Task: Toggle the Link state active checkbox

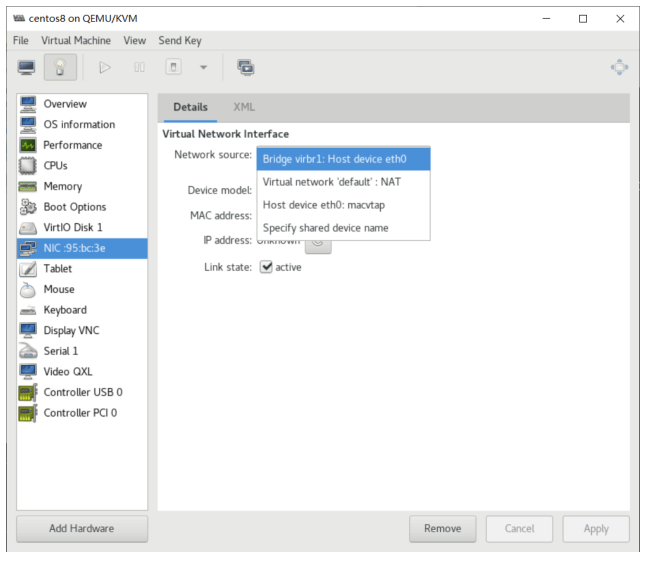Action: coord(266,267)
